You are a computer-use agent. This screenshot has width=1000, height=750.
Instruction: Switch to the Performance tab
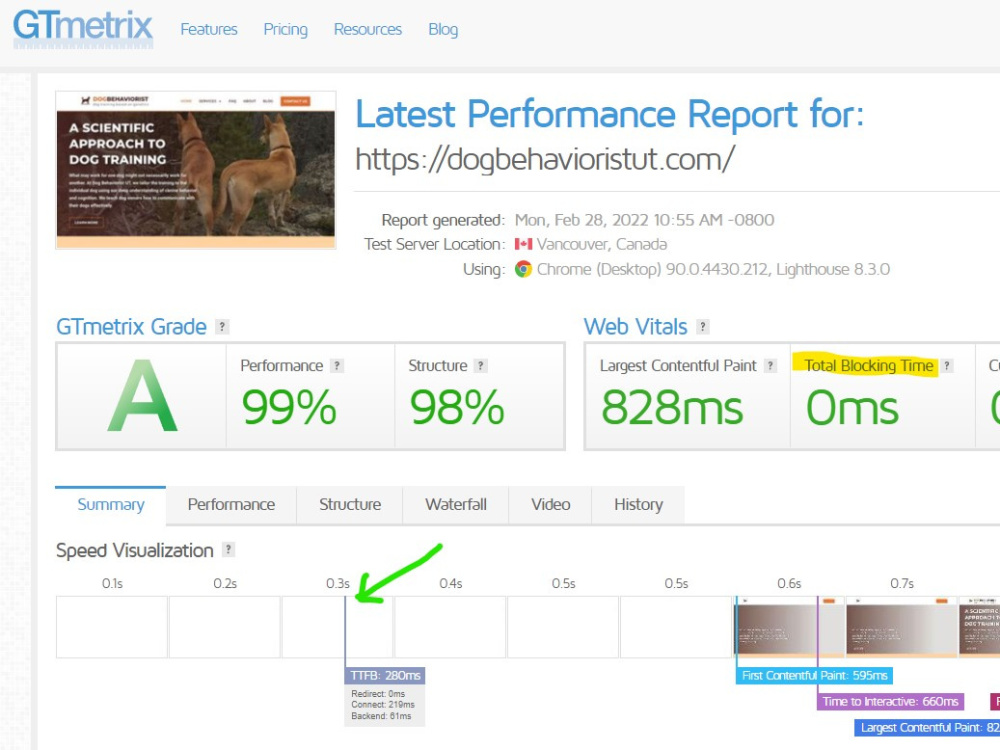(x=232, y=504)
